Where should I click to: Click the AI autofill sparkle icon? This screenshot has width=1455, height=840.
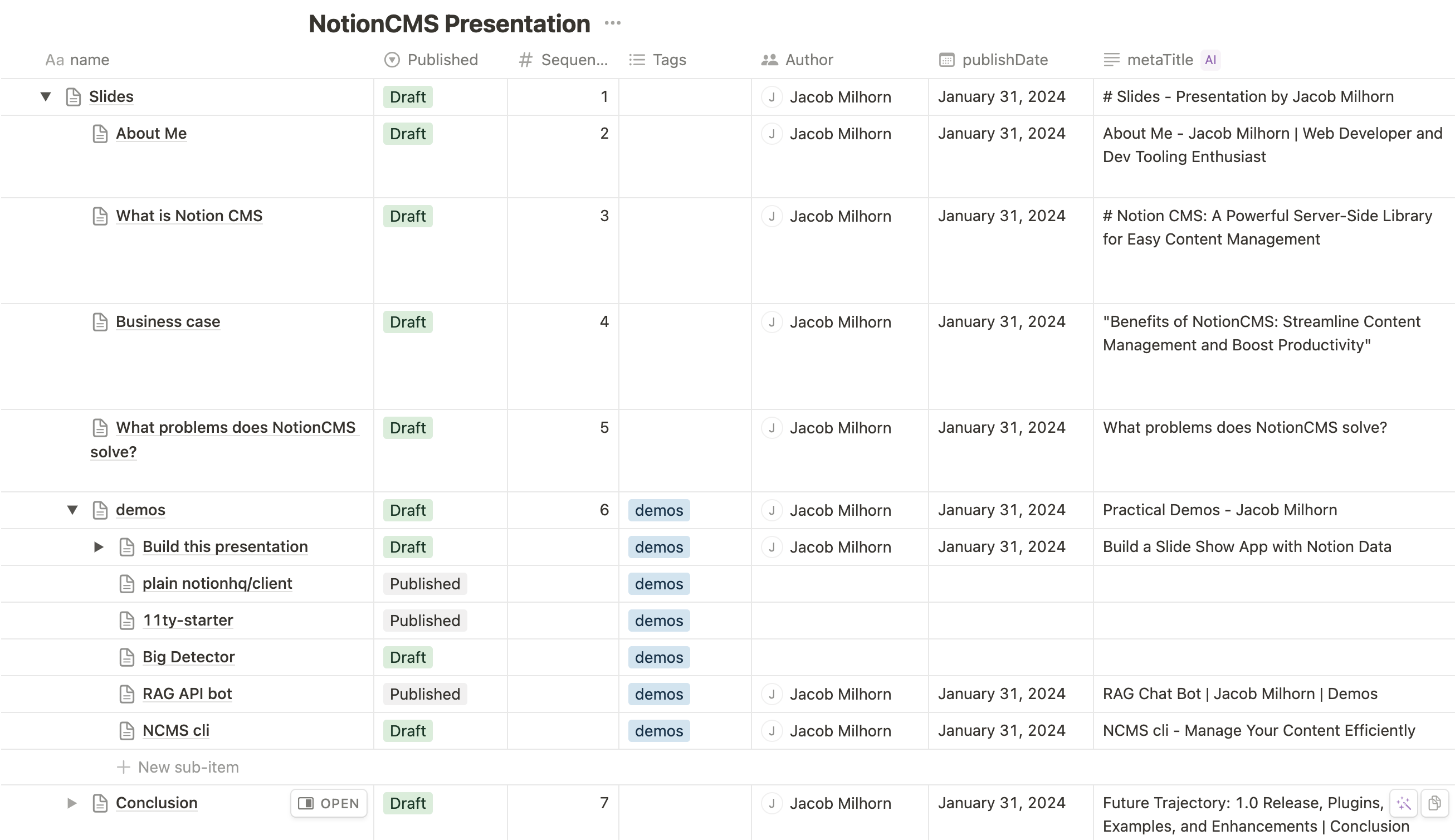pos(1404,803)
